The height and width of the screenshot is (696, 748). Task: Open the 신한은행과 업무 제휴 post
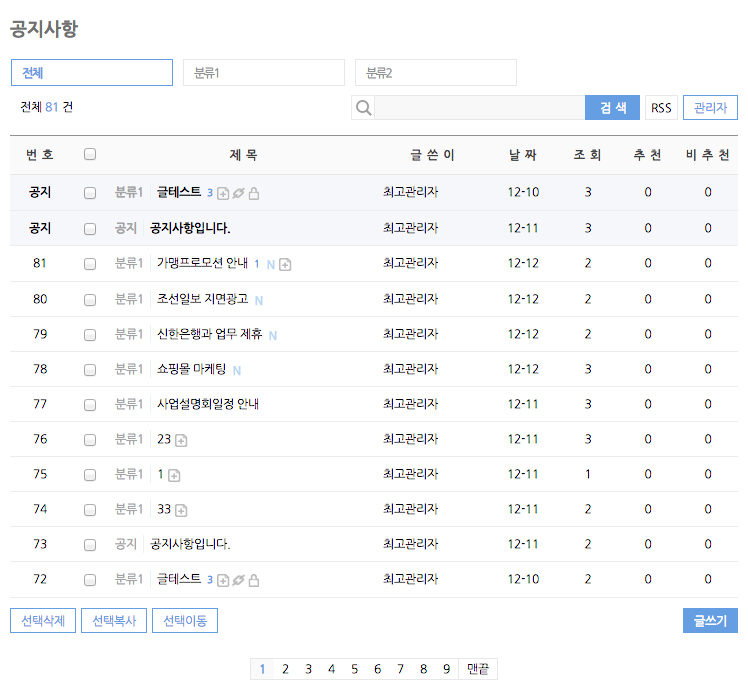click(209, 334)
